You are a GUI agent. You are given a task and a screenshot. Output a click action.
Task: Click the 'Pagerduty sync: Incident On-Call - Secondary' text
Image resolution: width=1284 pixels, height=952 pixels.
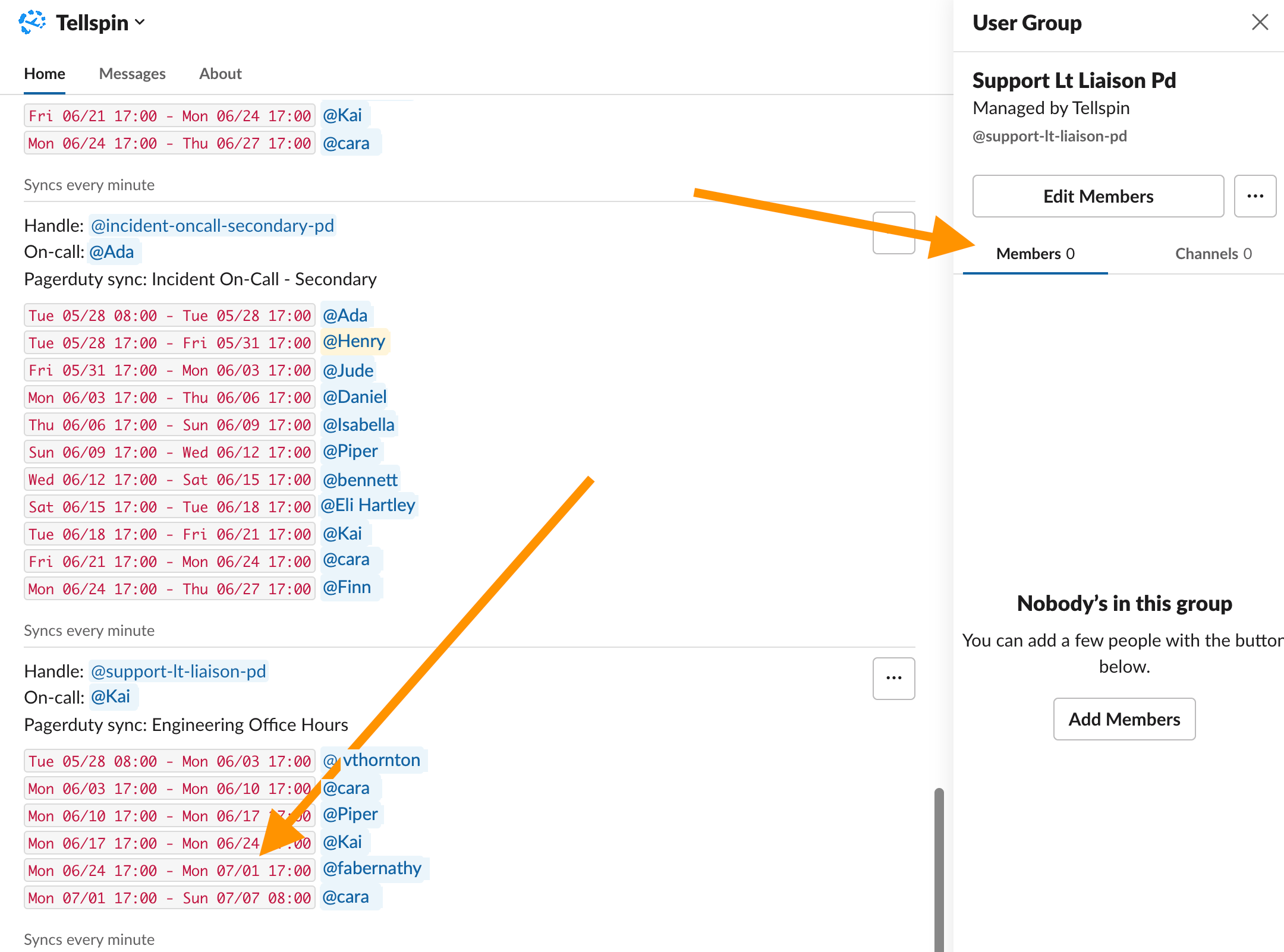200,279
